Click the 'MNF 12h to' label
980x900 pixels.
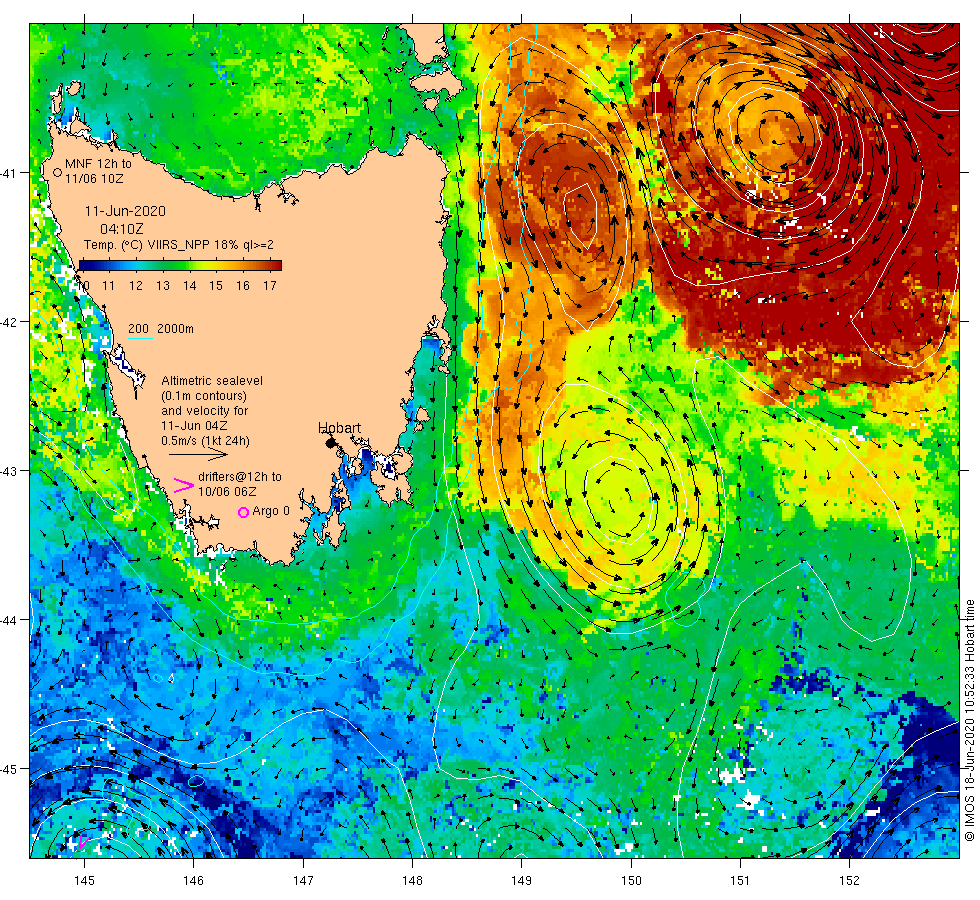point(98,164)
